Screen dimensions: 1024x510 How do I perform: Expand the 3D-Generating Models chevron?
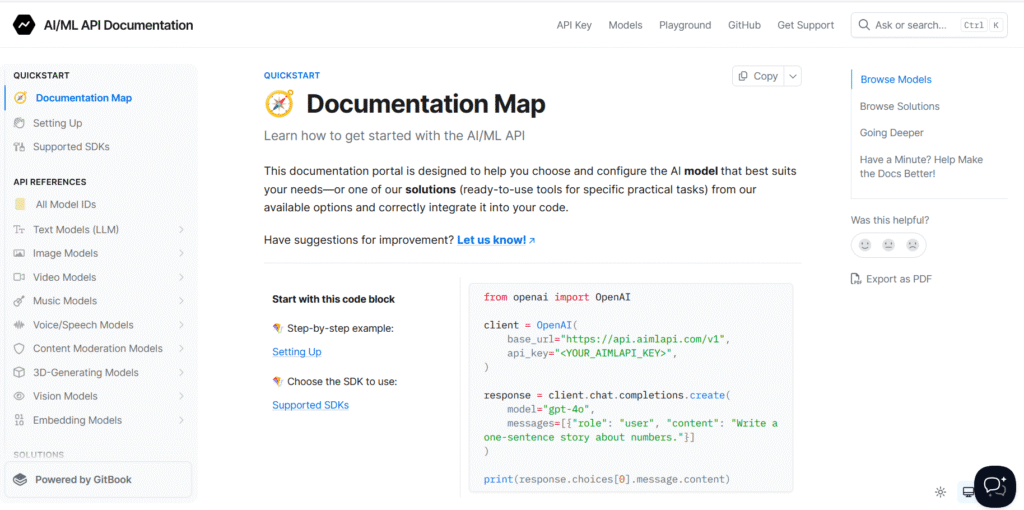click(181, 373)
